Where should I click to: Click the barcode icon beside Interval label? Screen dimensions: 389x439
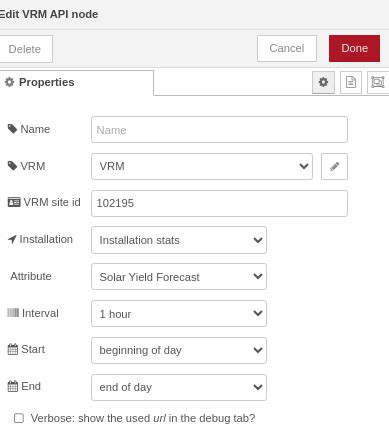pos(13,313)
